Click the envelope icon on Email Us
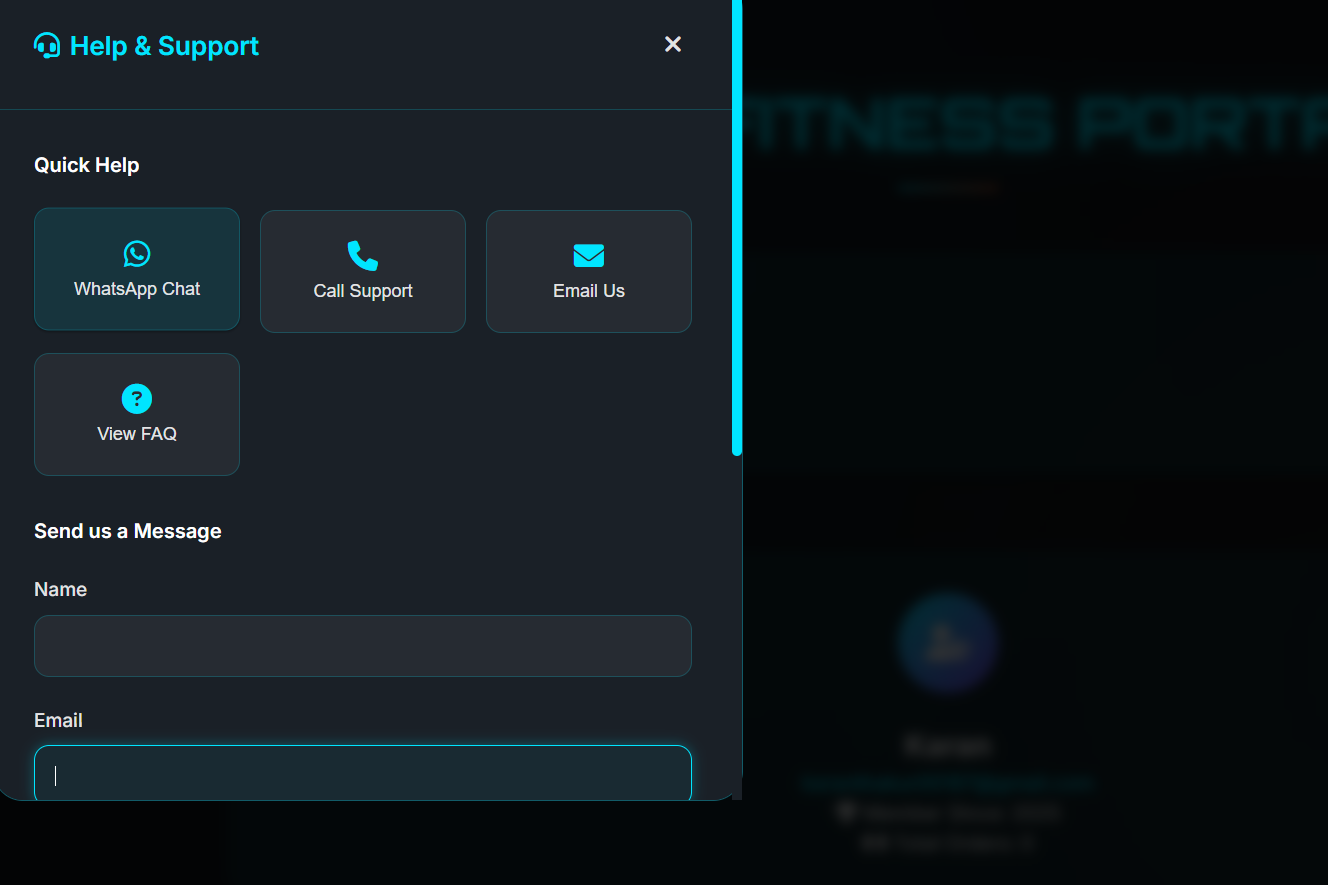The width and height of the screenshot is (1328, 885). tap(588, 255)
